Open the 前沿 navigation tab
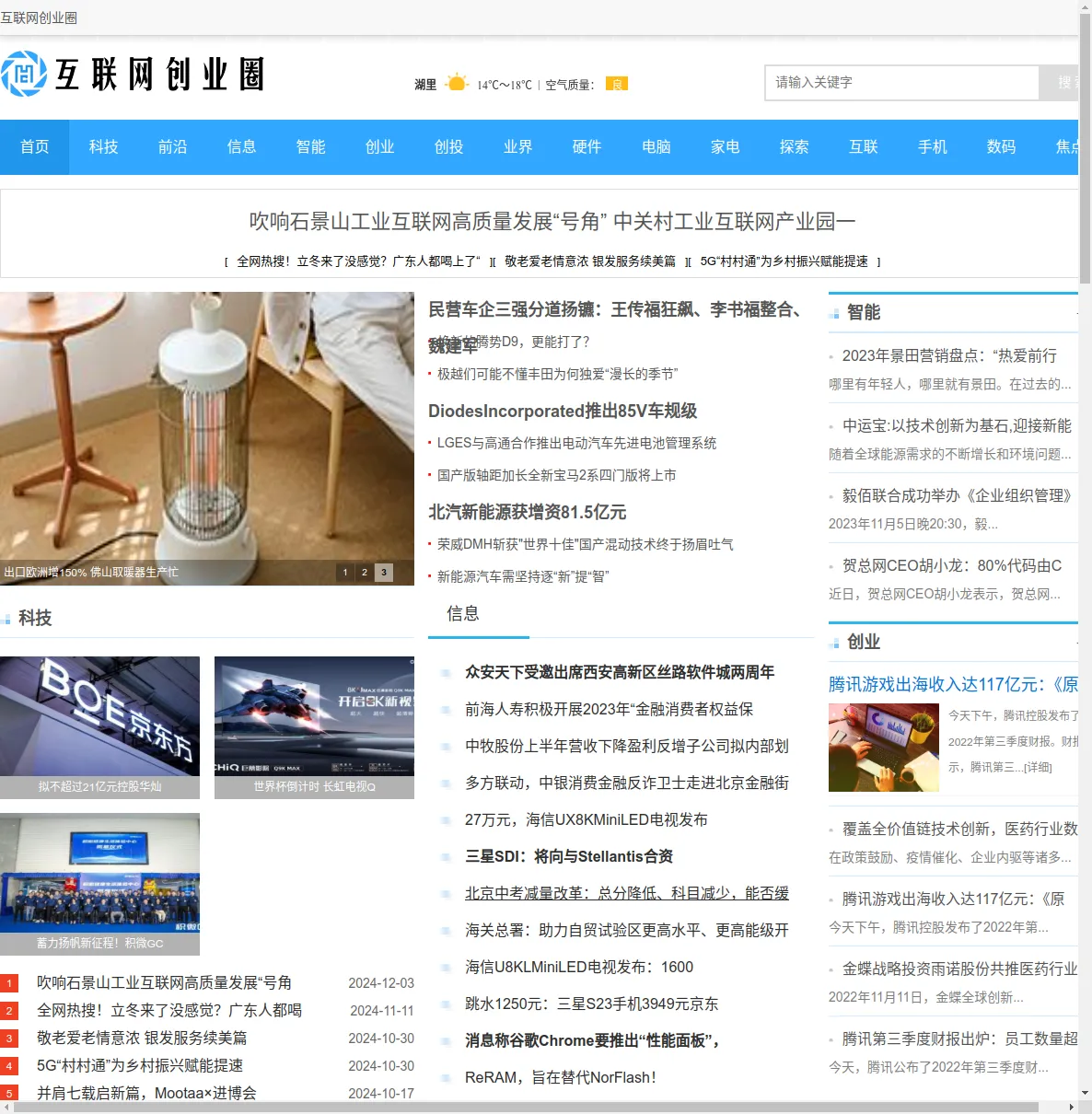The image size is (1092, 1114). point(172,146)
